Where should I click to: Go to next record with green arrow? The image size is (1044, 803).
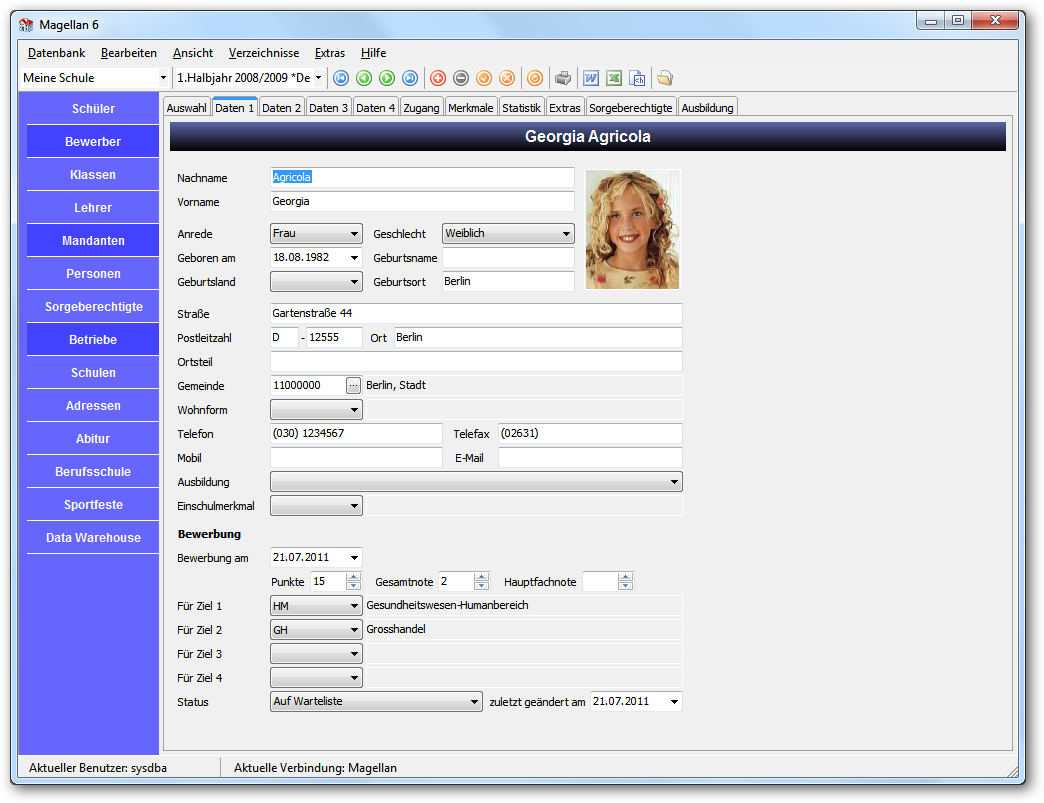pos(387,78)
